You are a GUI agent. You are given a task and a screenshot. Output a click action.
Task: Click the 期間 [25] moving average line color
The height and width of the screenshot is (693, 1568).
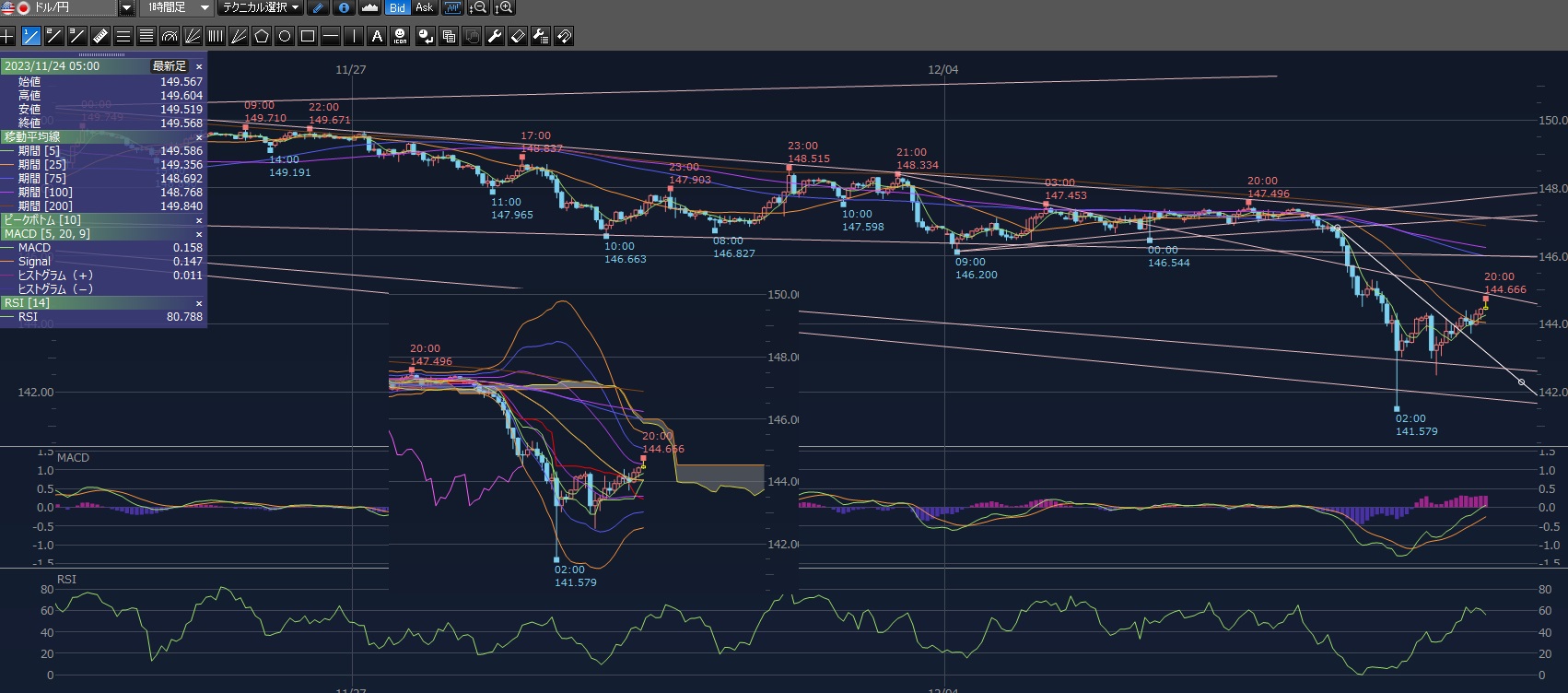pyautogui.click(x=9, y=165)
